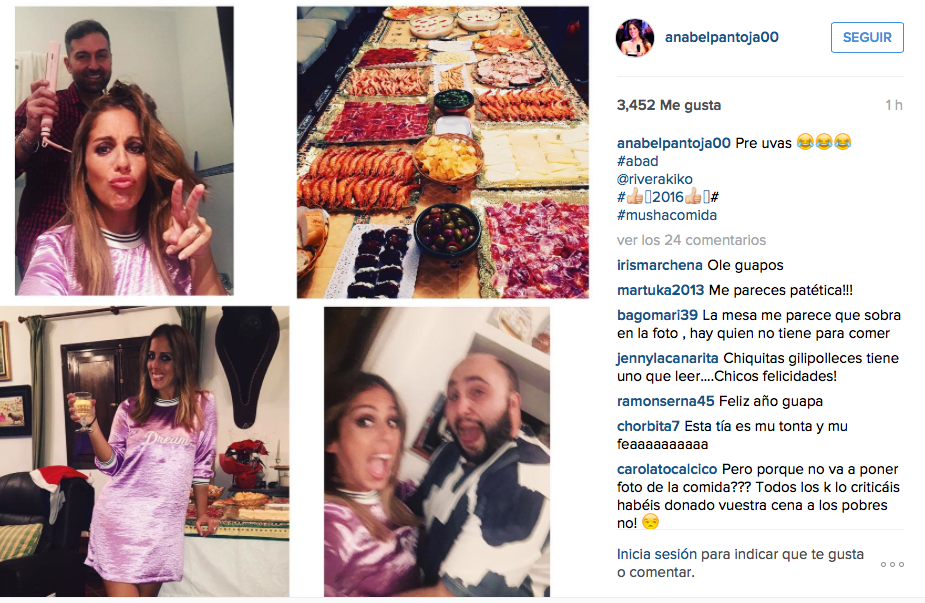Open irismarchena commenter profile
This screenshot has height=603, width=925.
point(660,266)
